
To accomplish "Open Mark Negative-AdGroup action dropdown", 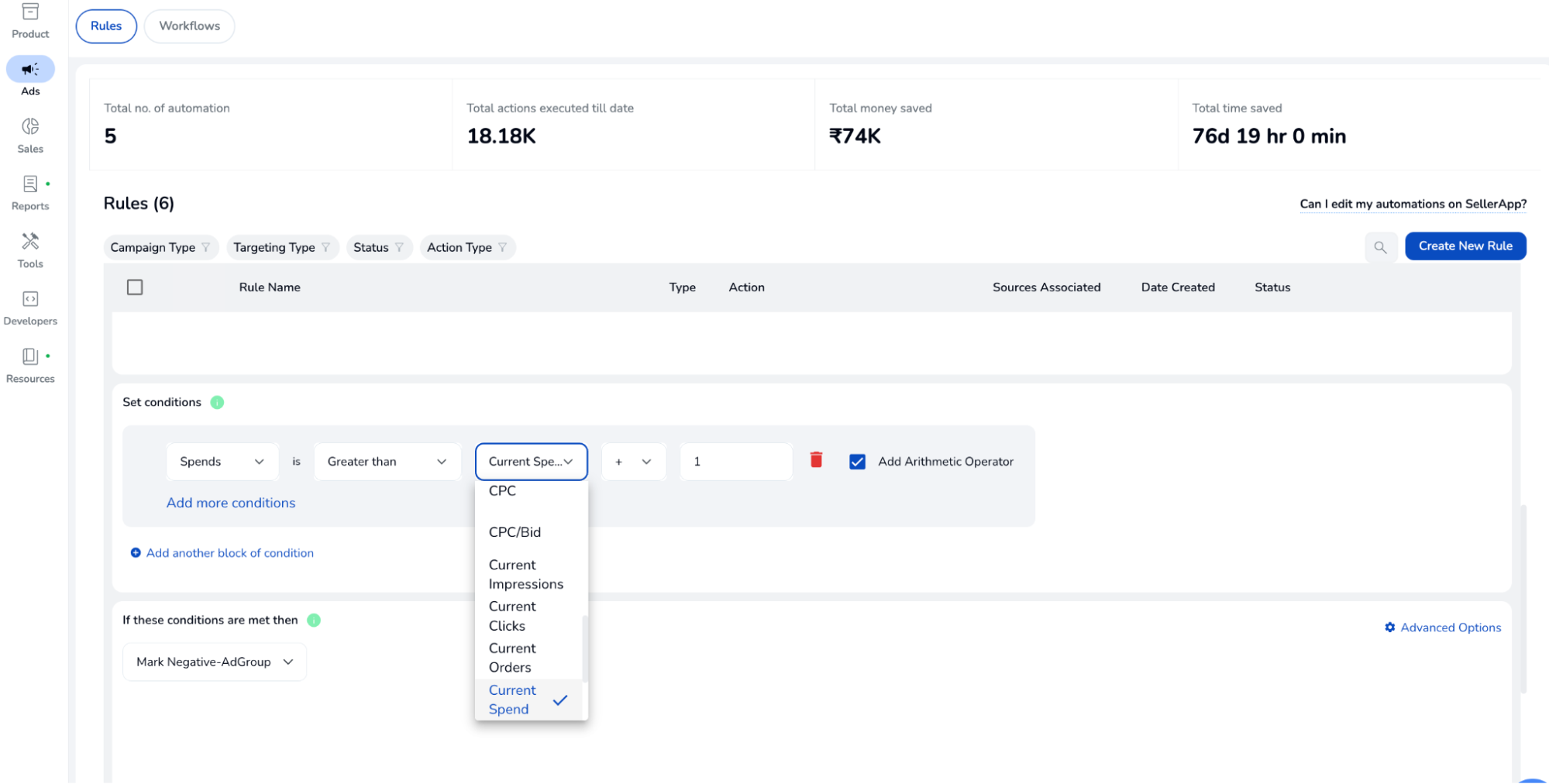I will click(x=215, y=662).
